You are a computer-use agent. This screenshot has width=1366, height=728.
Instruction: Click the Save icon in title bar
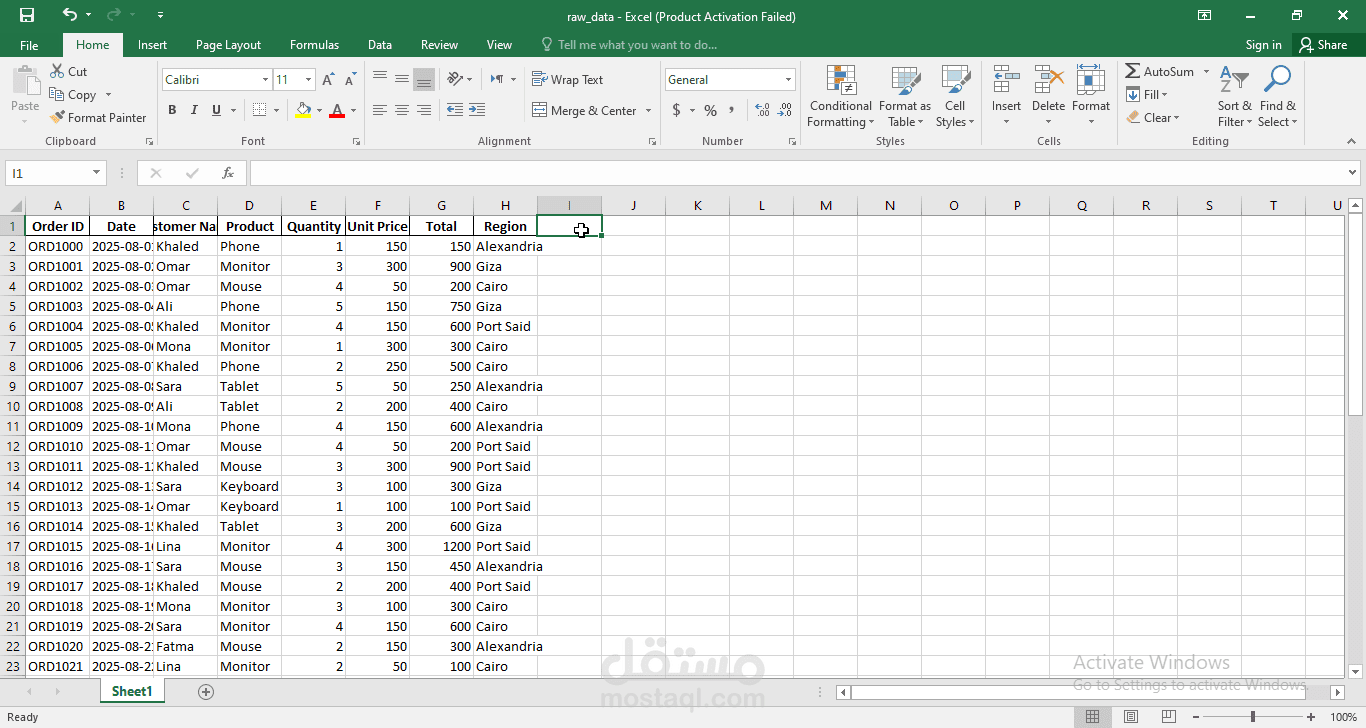pyautogui.click(x=27, y=15)
